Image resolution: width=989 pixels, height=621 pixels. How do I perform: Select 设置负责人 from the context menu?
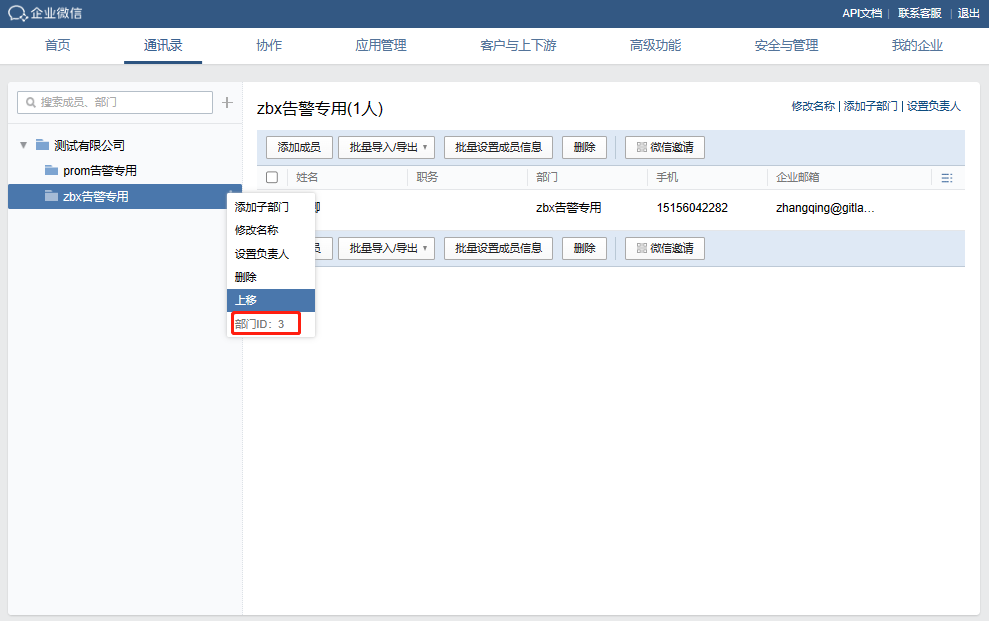pos(262,254)
